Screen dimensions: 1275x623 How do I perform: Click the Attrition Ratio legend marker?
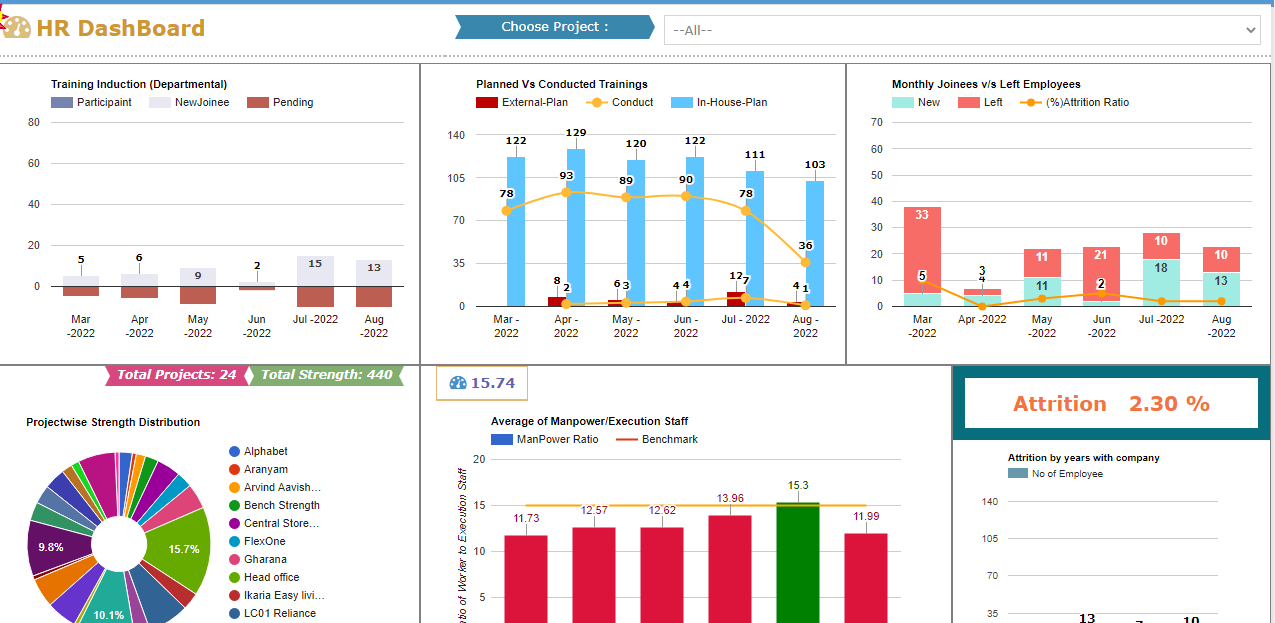tap(1030, 103)
